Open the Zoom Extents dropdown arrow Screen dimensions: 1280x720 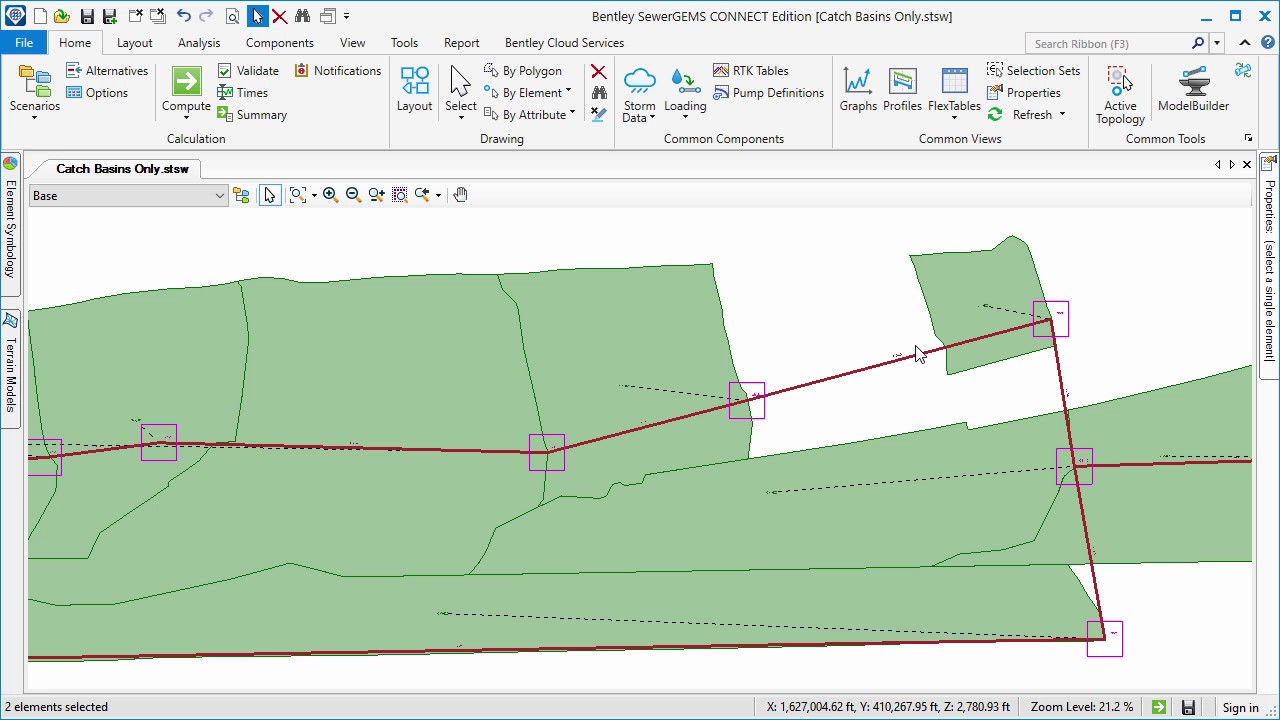coord(314,195)
